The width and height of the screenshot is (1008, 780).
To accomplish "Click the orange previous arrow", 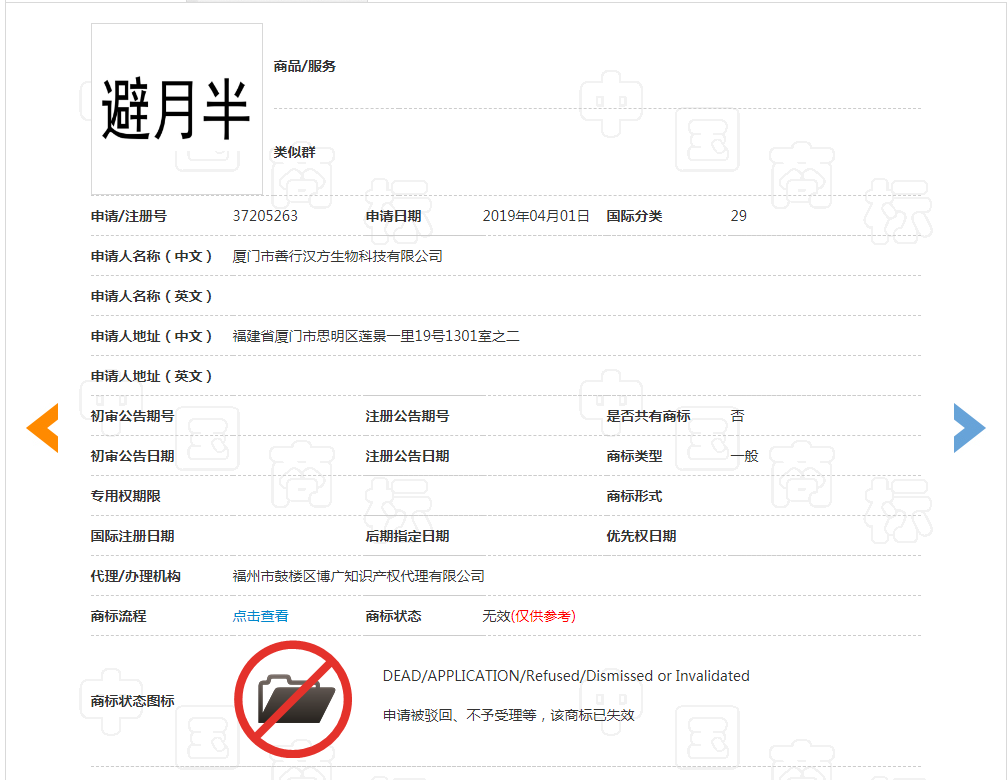I will point(43,429).
